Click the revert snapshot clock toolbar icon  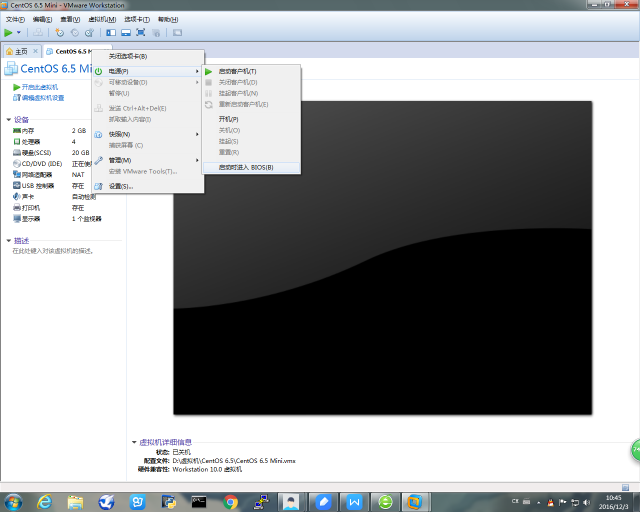pos(75,33)
